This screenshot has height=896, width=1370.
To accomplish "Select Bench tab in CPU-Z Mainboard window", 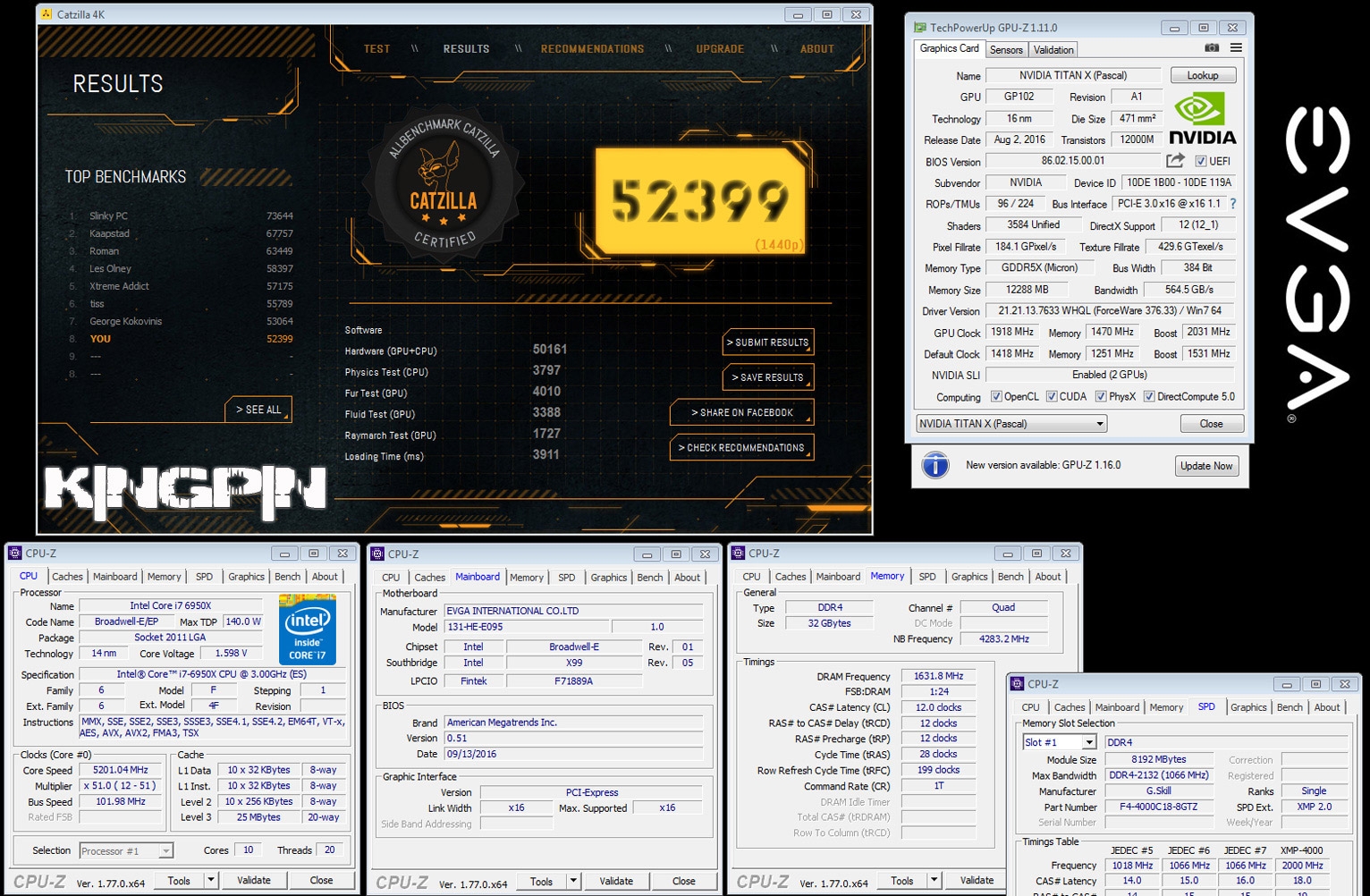I will [650, 578].
